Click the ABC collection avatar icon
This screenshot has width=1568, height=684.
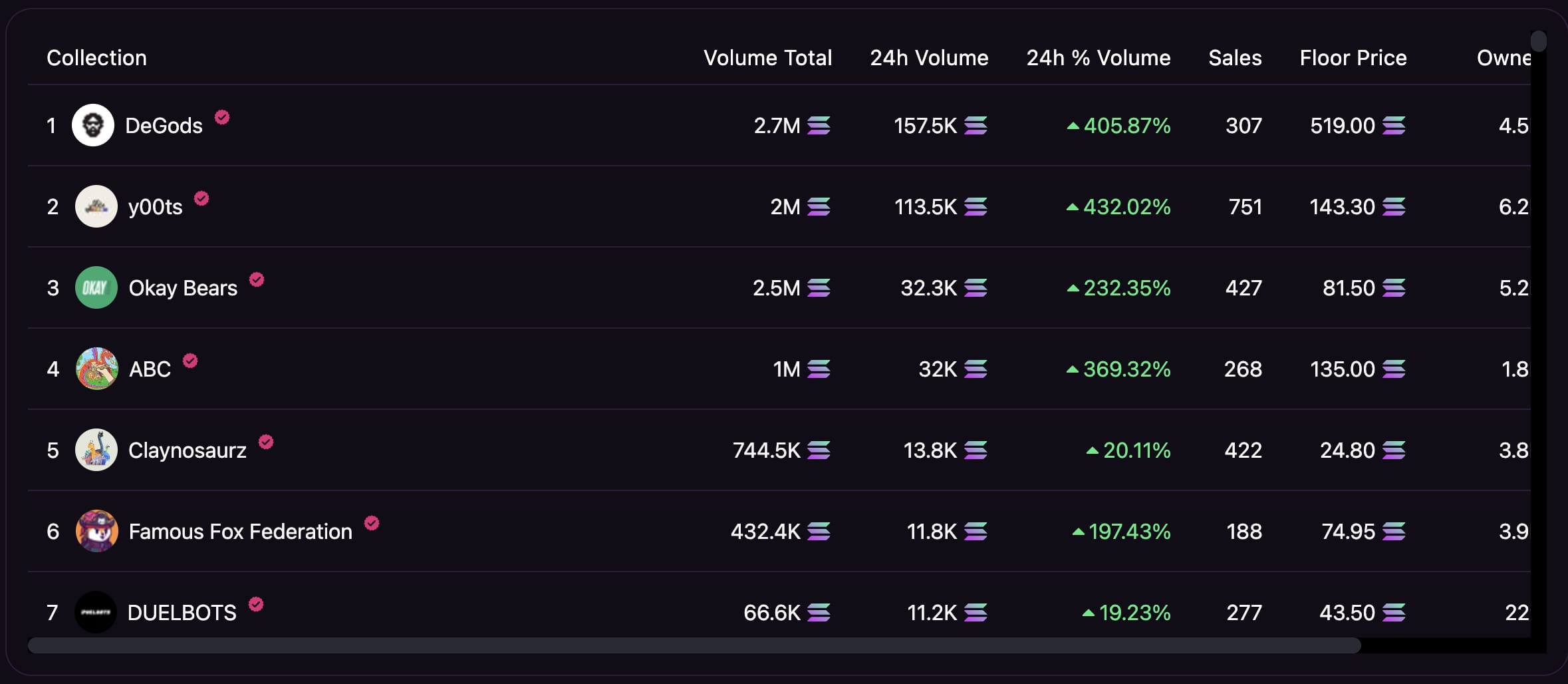97,369
